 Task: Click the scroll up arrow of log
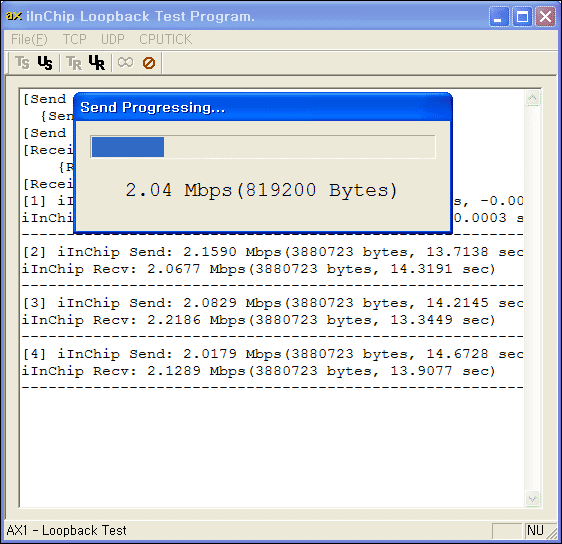tap(533, 98)
